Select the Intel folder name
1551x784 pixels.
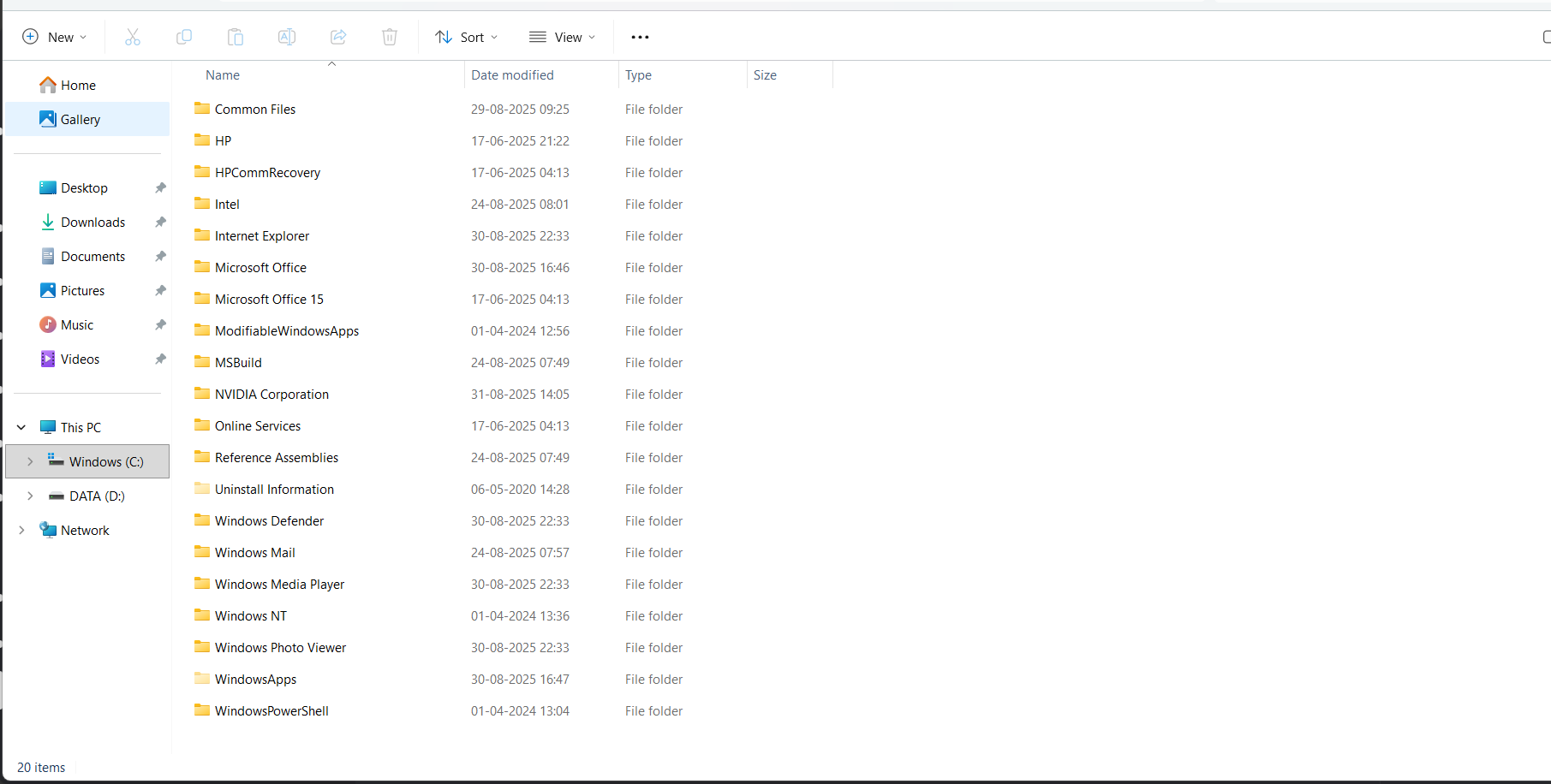(227, 204)
